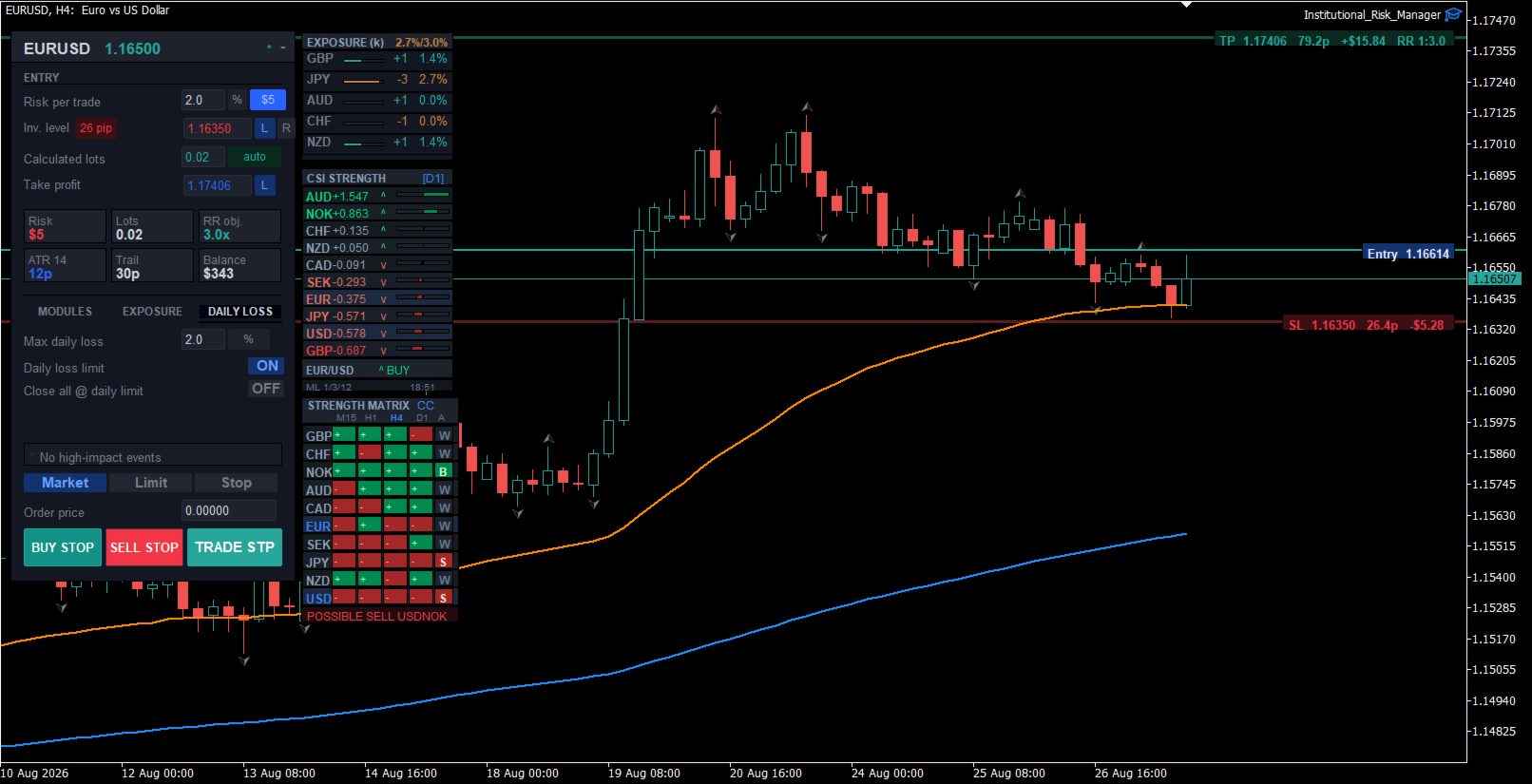Select the % risk mode option
The width and height of the screenshot is (1532, 784).
point(238,100)
